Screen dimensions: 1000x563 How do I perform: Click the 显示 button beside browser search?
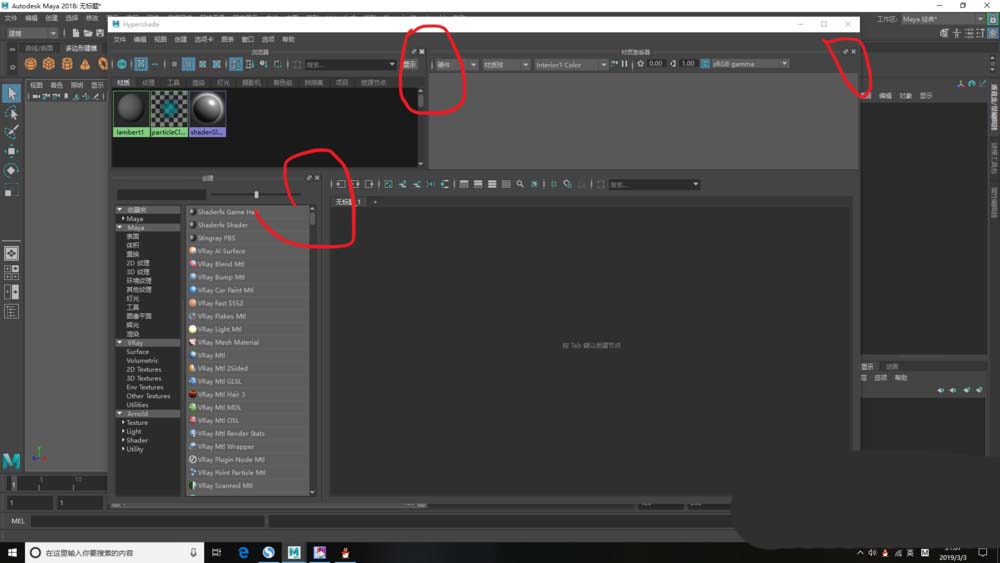point(409,64)
